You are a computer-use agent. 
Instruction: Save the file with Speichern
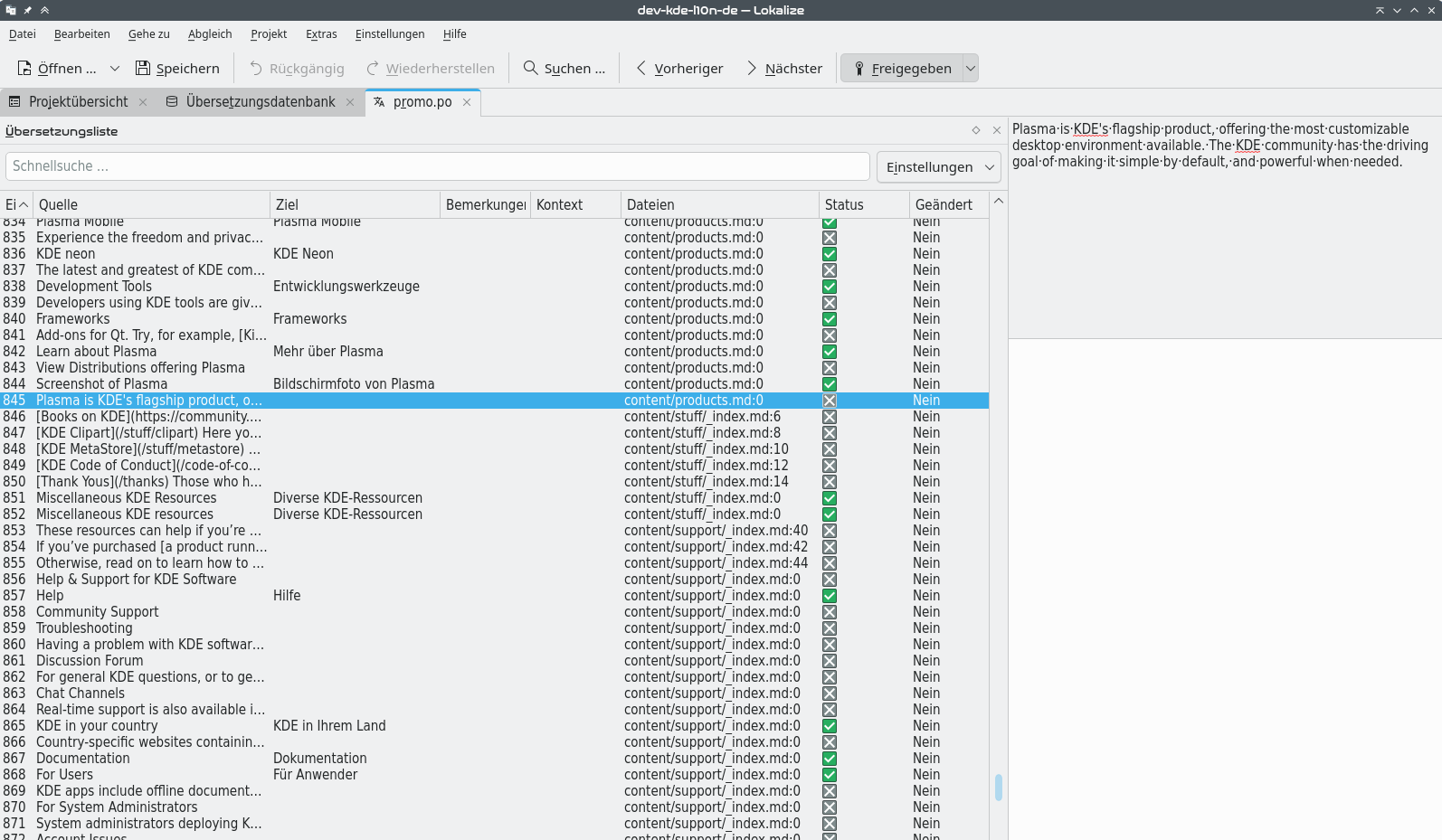click(x=177, y=68)
